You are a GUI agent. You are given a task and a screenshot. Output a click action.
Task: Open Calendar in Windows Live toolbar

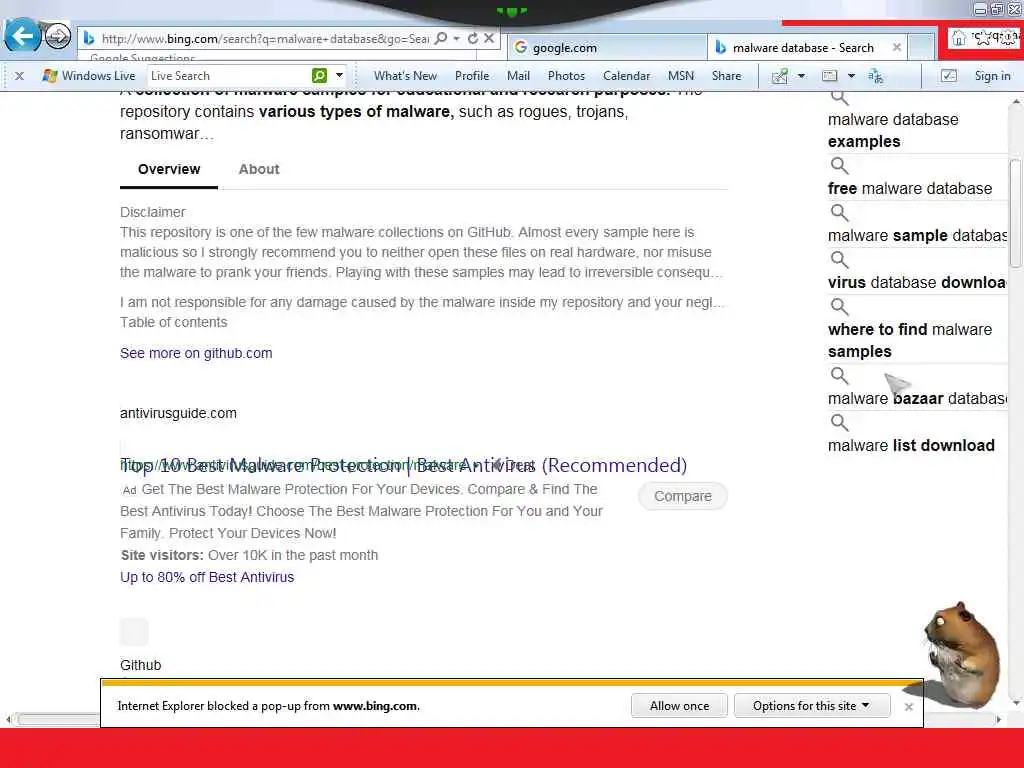tap(626, 76)
